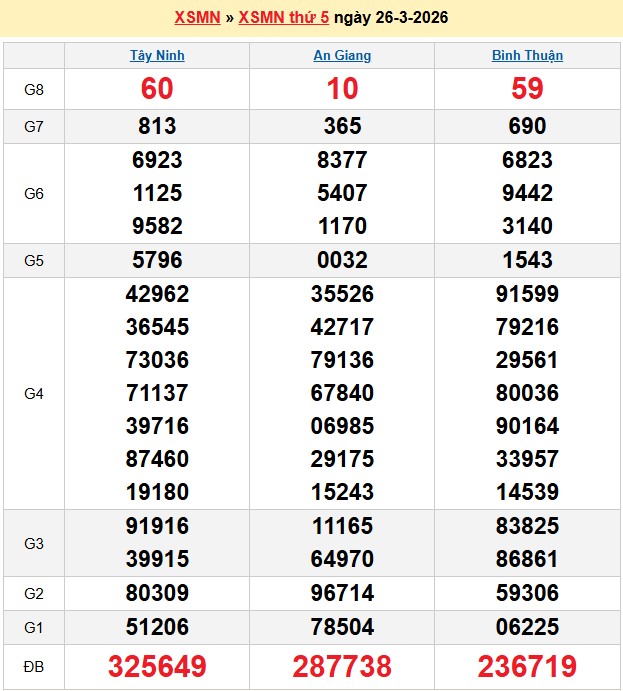Open the Tây Ninh province link
The image size is (623, 691).
[157, 55]
